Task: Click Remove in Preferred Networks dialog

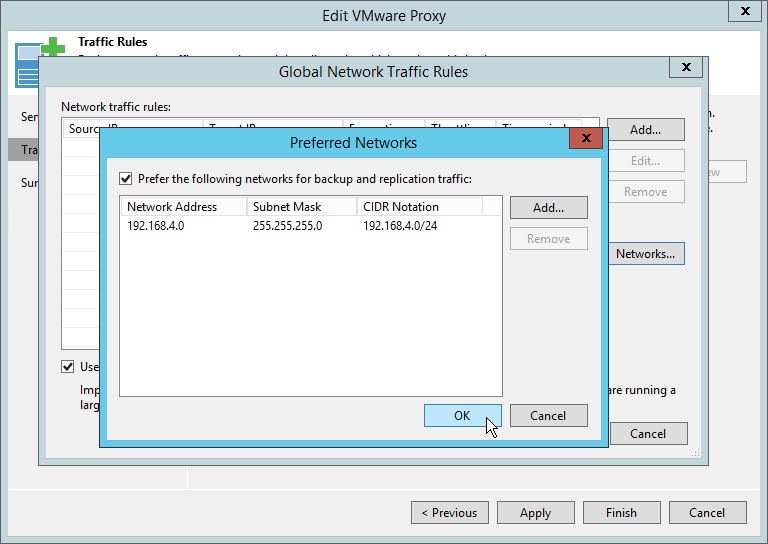Action: tap(548, 239)
